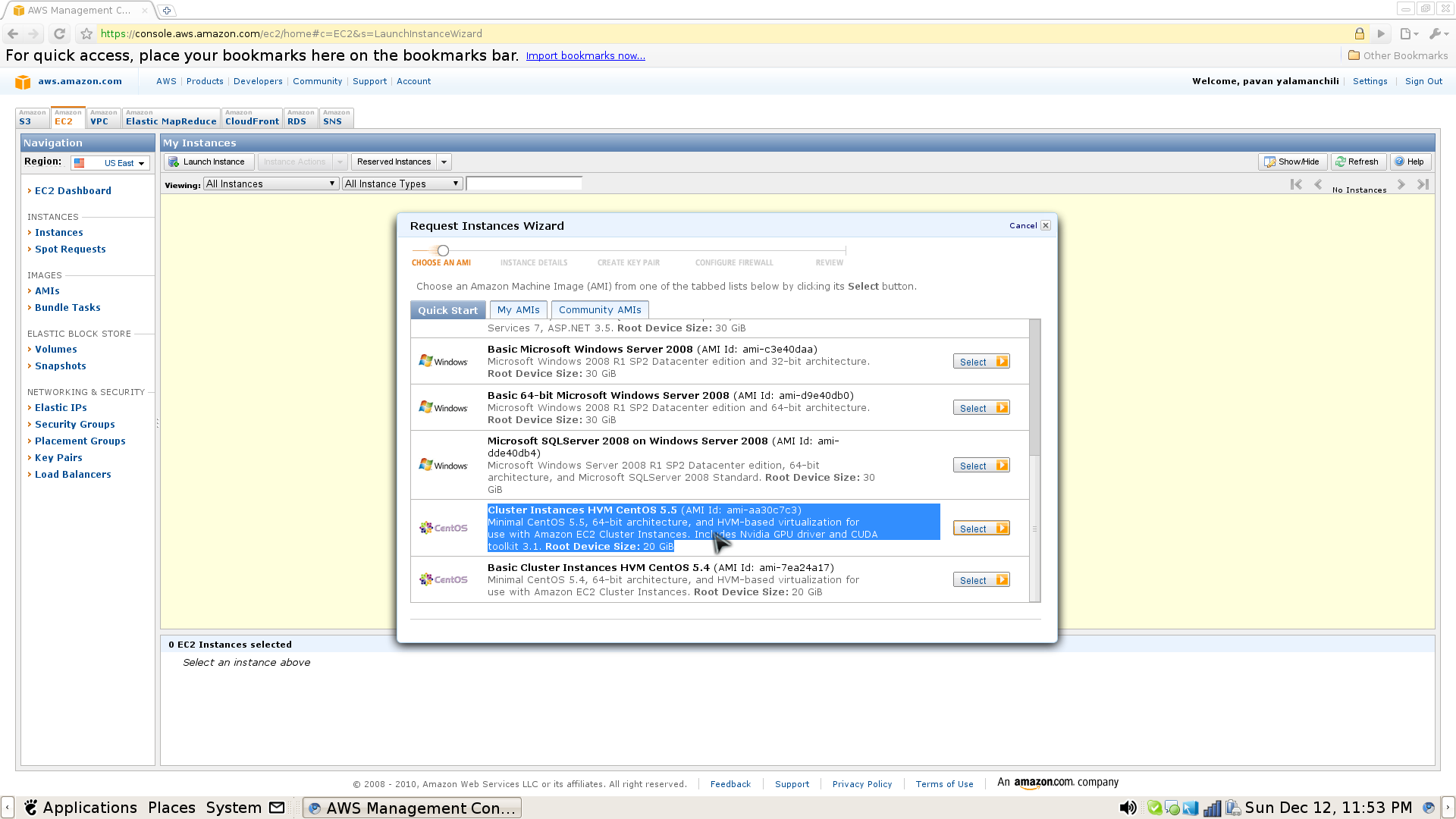Go back with browser back arrow
Viewport: 1456px width, 819px height.
pyautogui.click(x=13, y=33)
